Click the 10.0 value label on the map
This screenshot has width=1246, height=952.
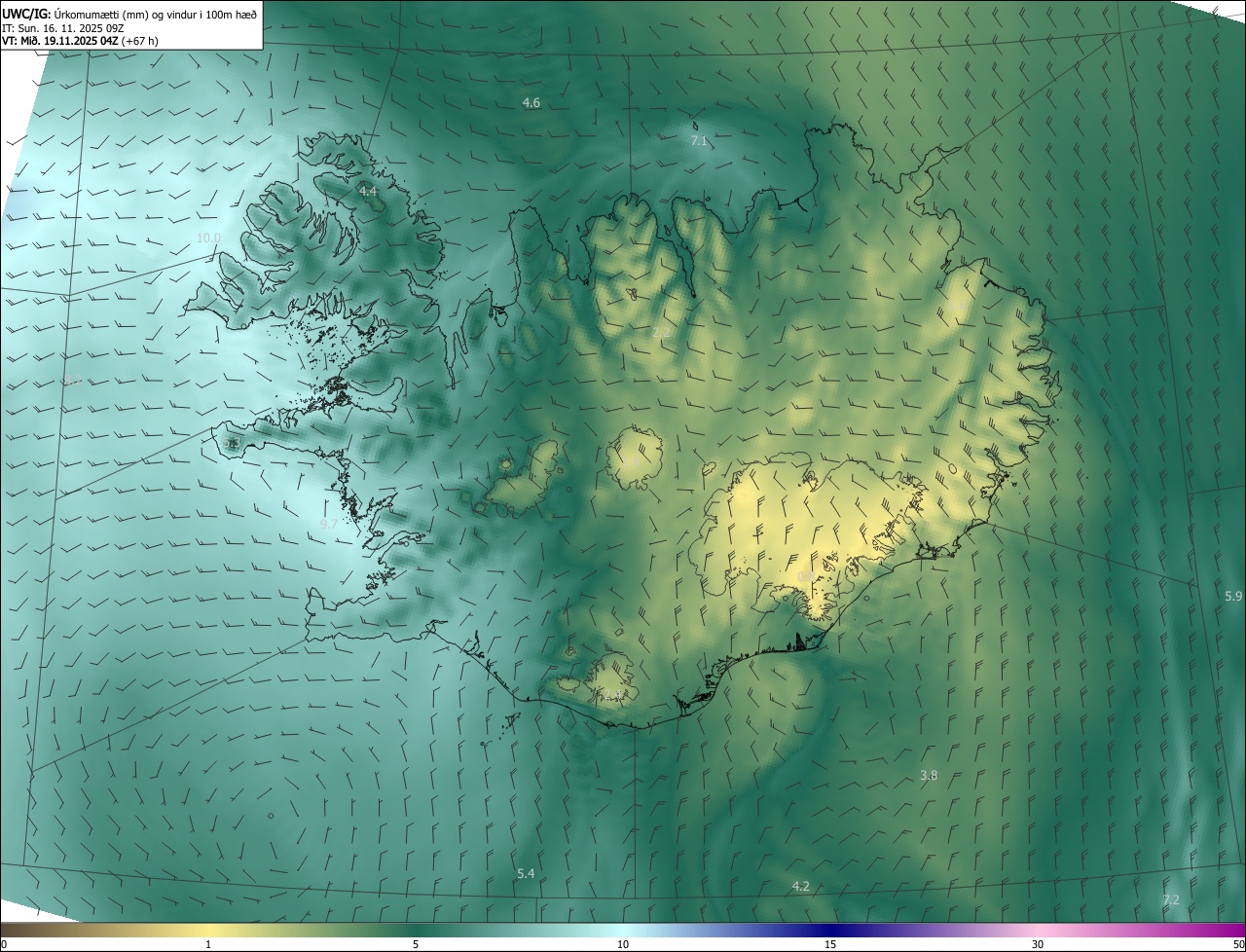point(208,238)
